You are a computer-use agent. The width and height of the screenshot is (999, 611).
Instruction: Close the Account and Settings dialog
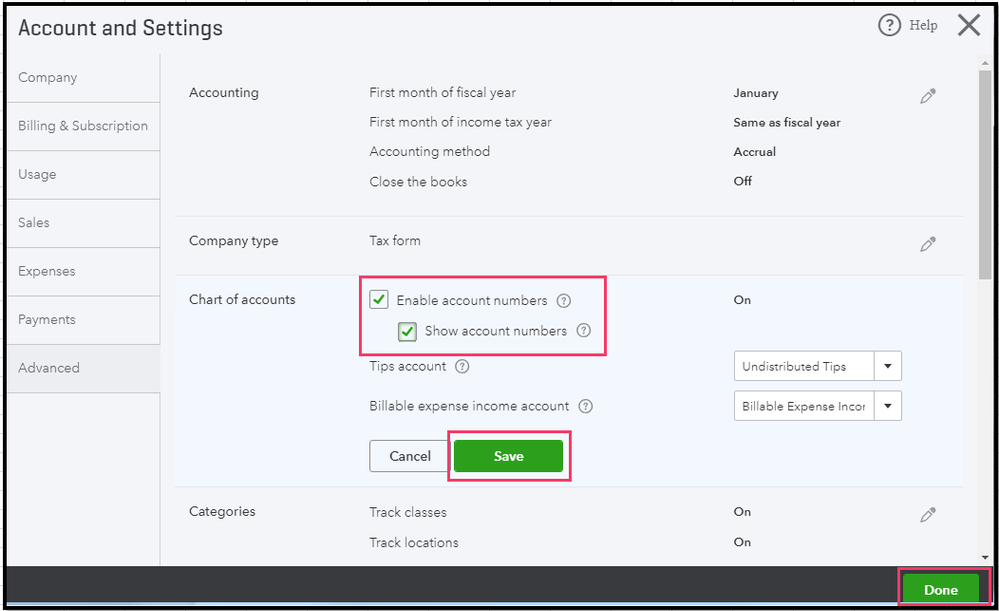[x=968, y=26]
